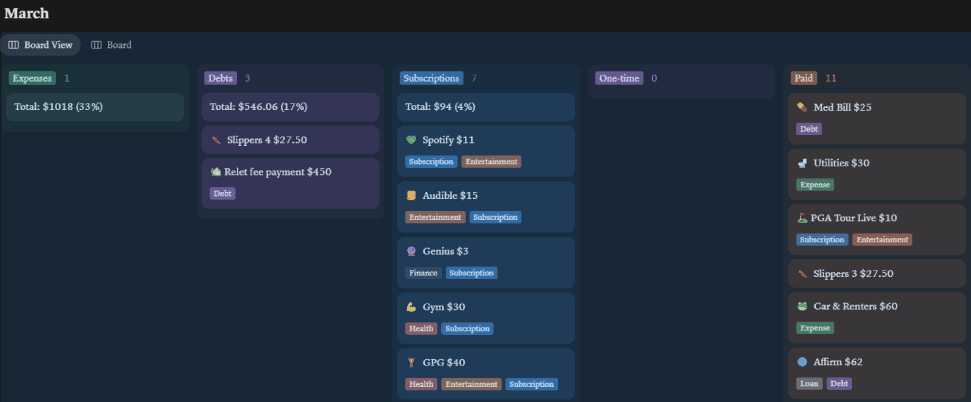Click the Entertainment tag on GPG card
The image size is (971, 402).
[x=471, y=385]
